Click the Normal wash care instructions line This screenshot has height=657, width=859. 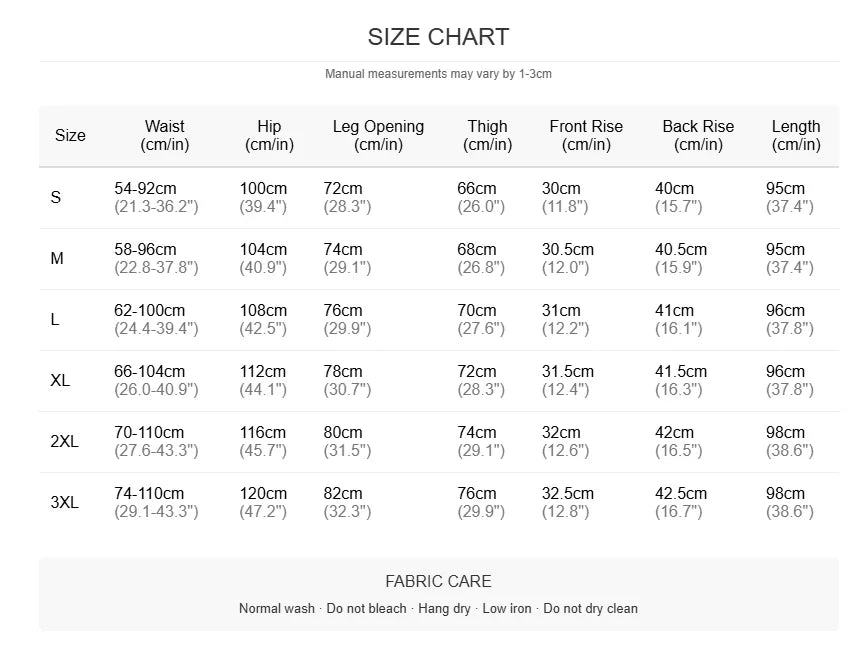(x=438, y=608)
